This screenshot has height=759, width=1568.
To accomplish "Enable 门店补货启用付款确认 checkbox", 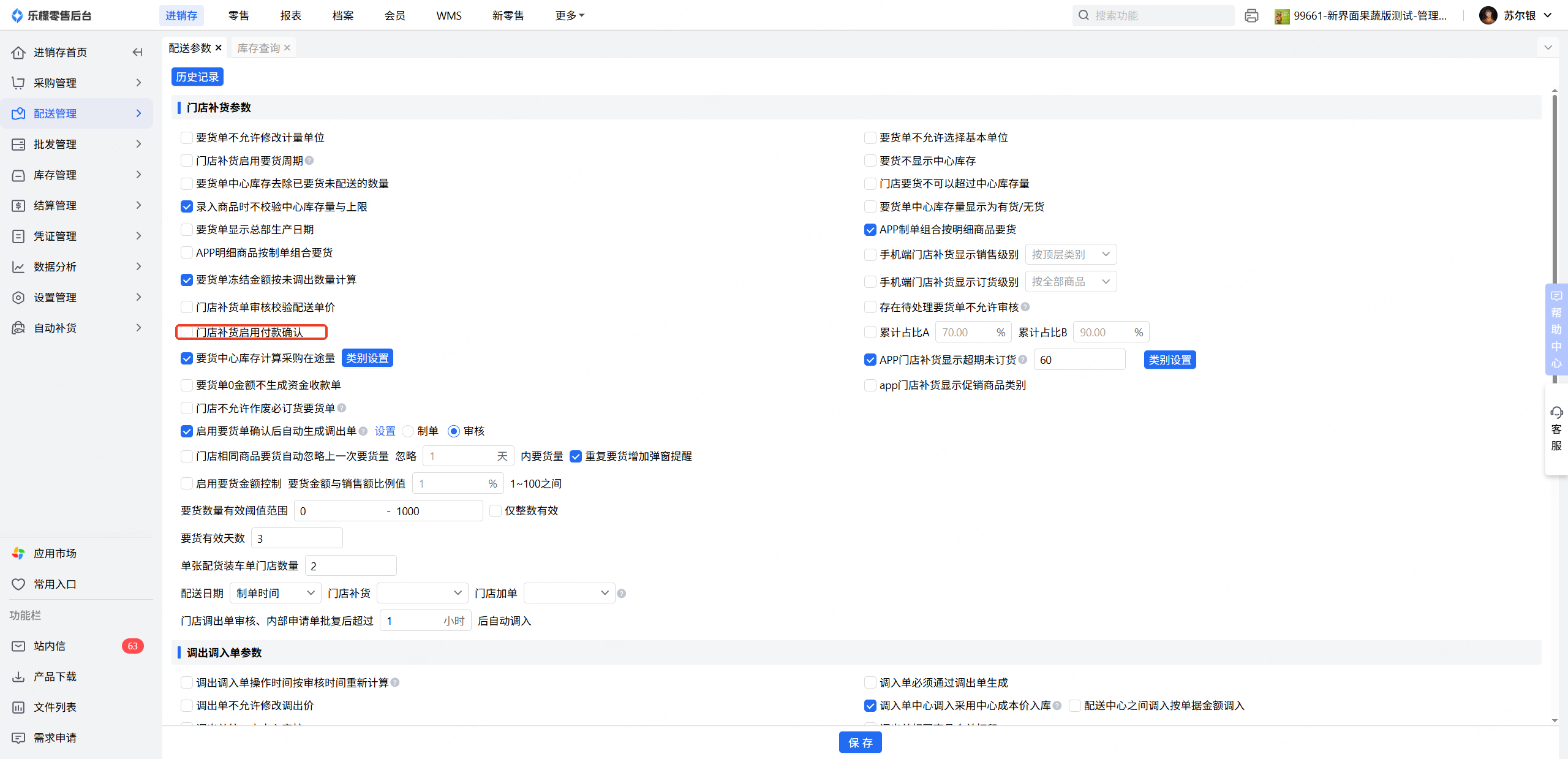I will pyautogui.click(x=187, y=332).
